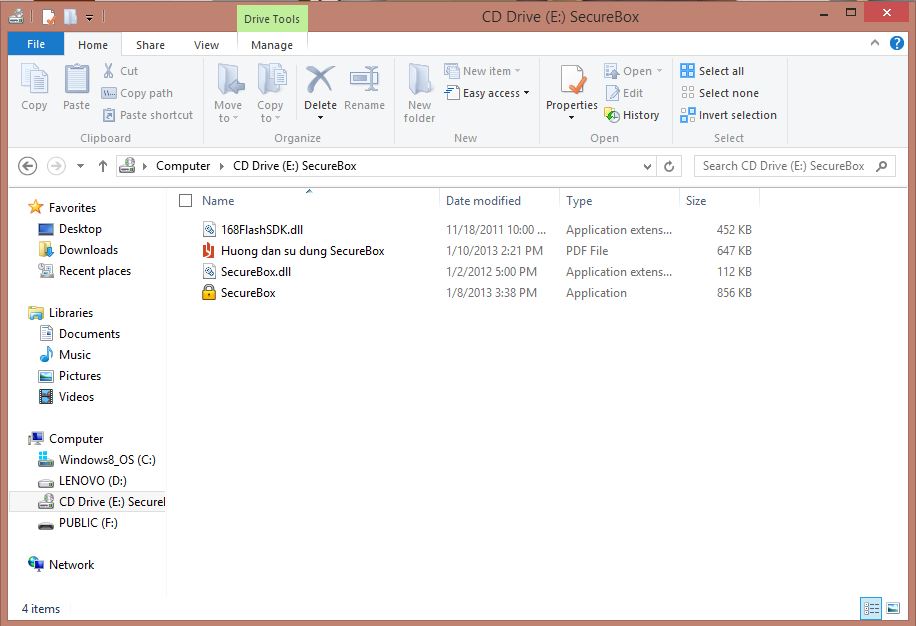Click the Select none option
The image size is (916, 626).
[x=719, y=93]
